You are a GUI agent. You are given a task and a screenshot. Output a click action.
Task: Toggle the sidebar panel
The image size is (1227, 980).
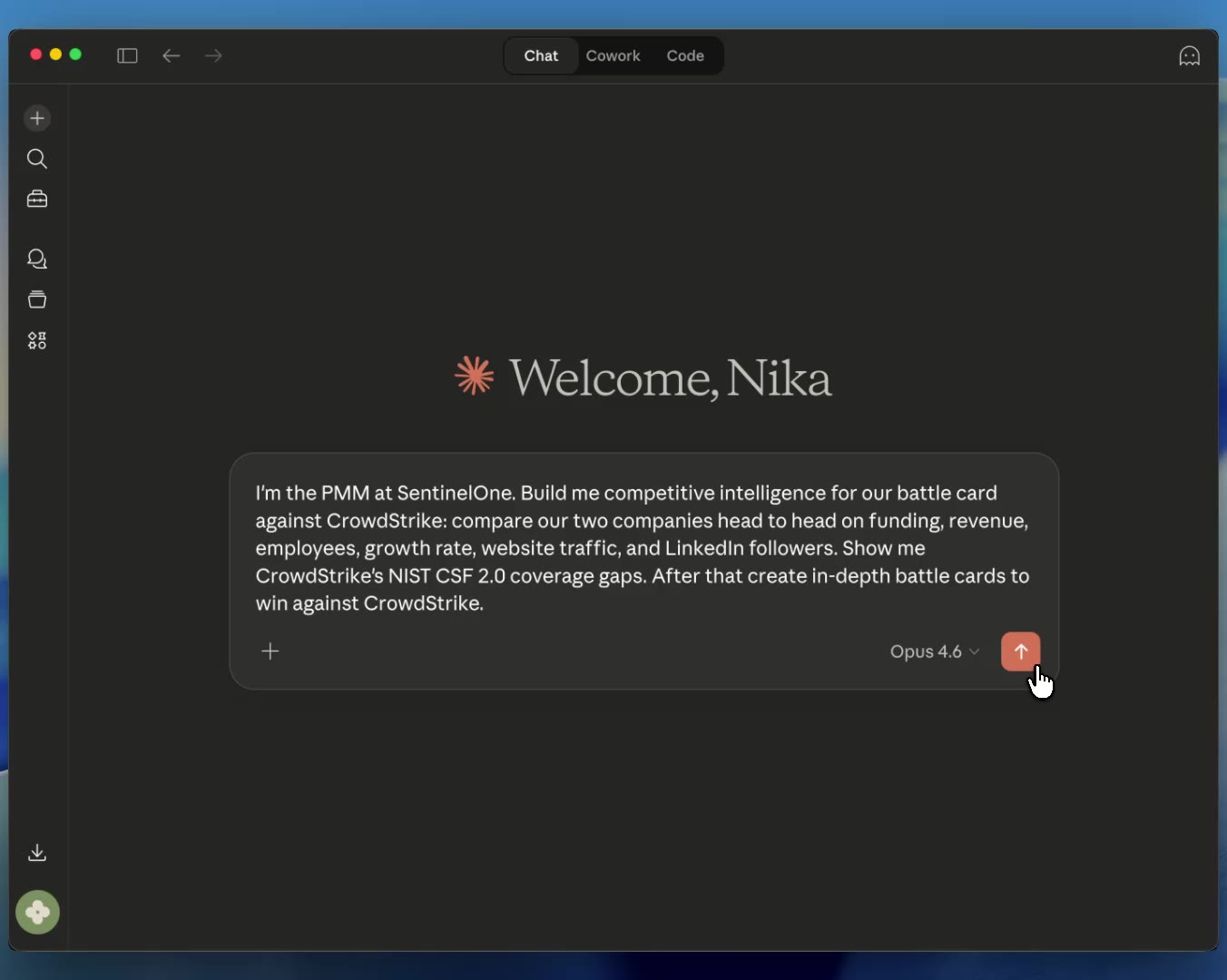(127, 56)
